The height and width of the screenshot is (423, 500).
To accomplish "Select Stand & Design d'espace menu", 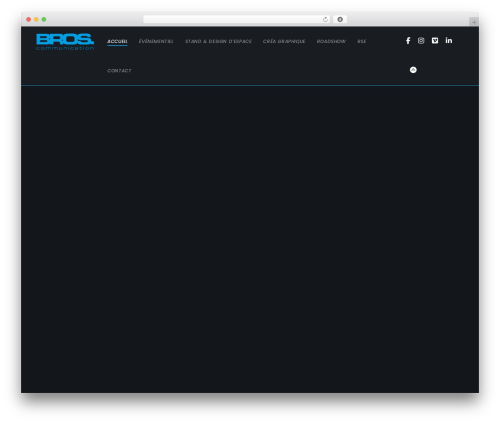I will click(x=218, y=41).
